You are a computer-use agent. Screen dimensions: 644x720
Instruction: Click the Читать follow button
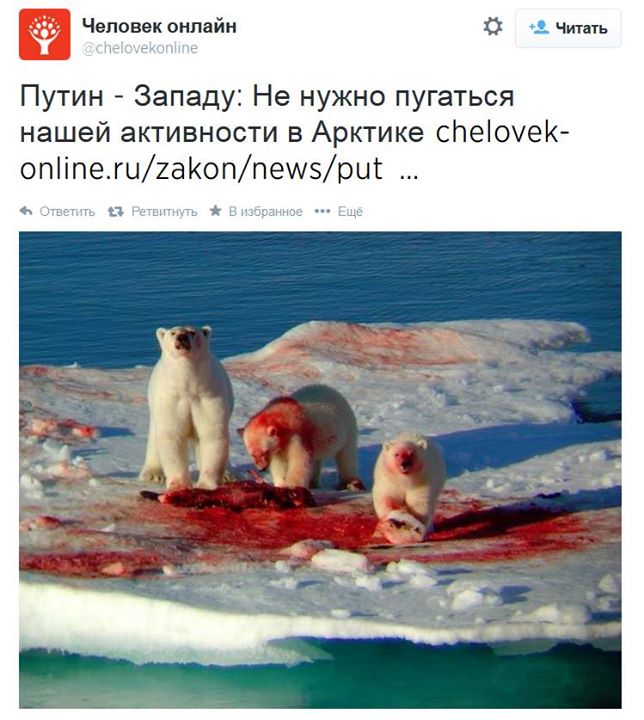point(568,28)
